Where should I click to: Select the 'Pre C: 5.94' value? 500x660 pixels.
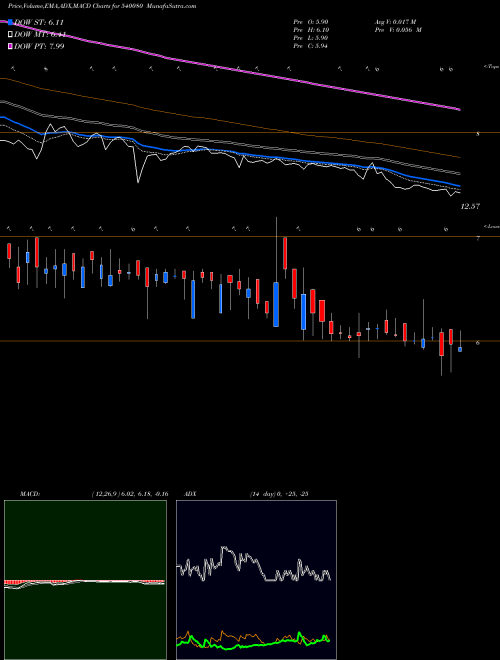click(x=311, y=46)
